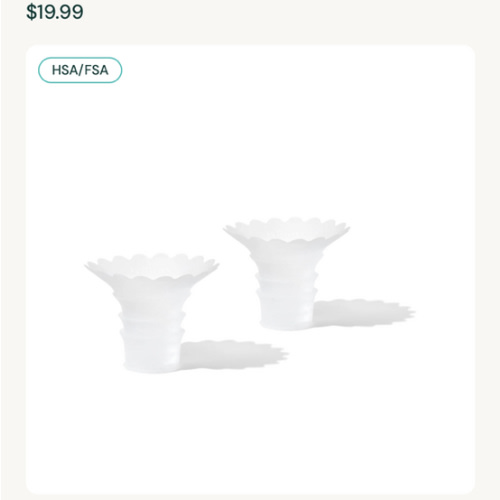The image size is (500, 500).
Task: Select the $19.99 price text
Action: tap(55, 12)
